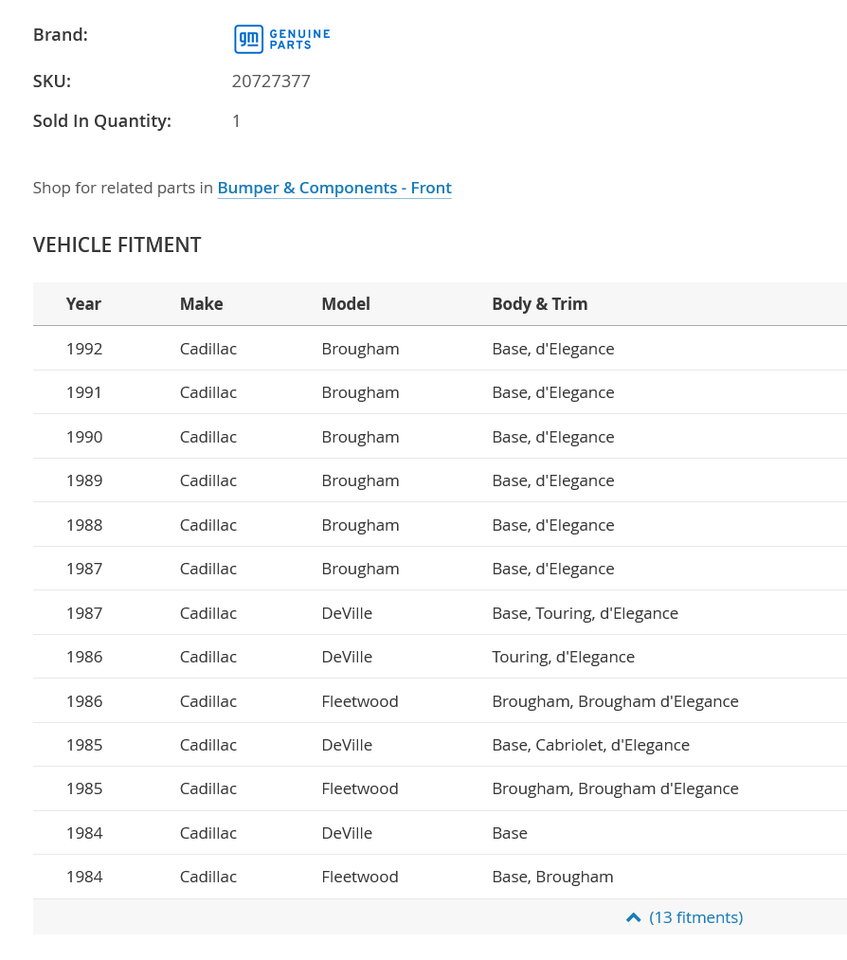Click the 1986 DeVille Touring row
This screenshot has height=960, width=847.
point(440,657)
